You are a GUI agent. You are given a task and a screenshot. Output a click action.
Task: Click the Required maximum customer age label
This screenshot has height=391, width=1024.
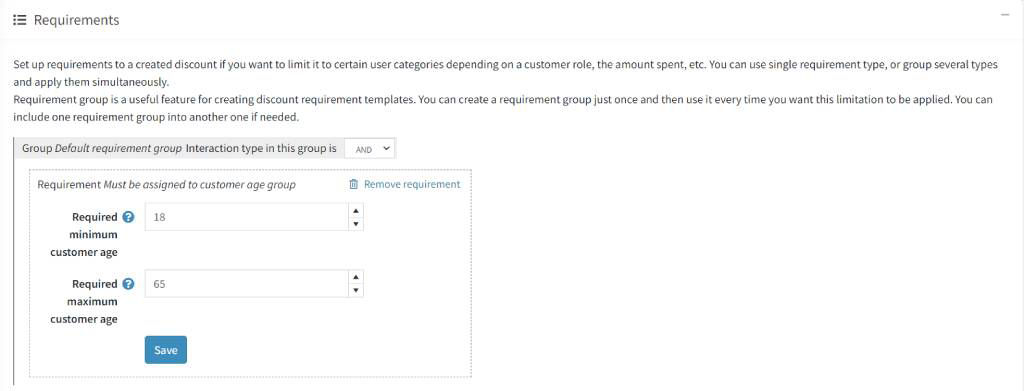click(x=84, y=302)
